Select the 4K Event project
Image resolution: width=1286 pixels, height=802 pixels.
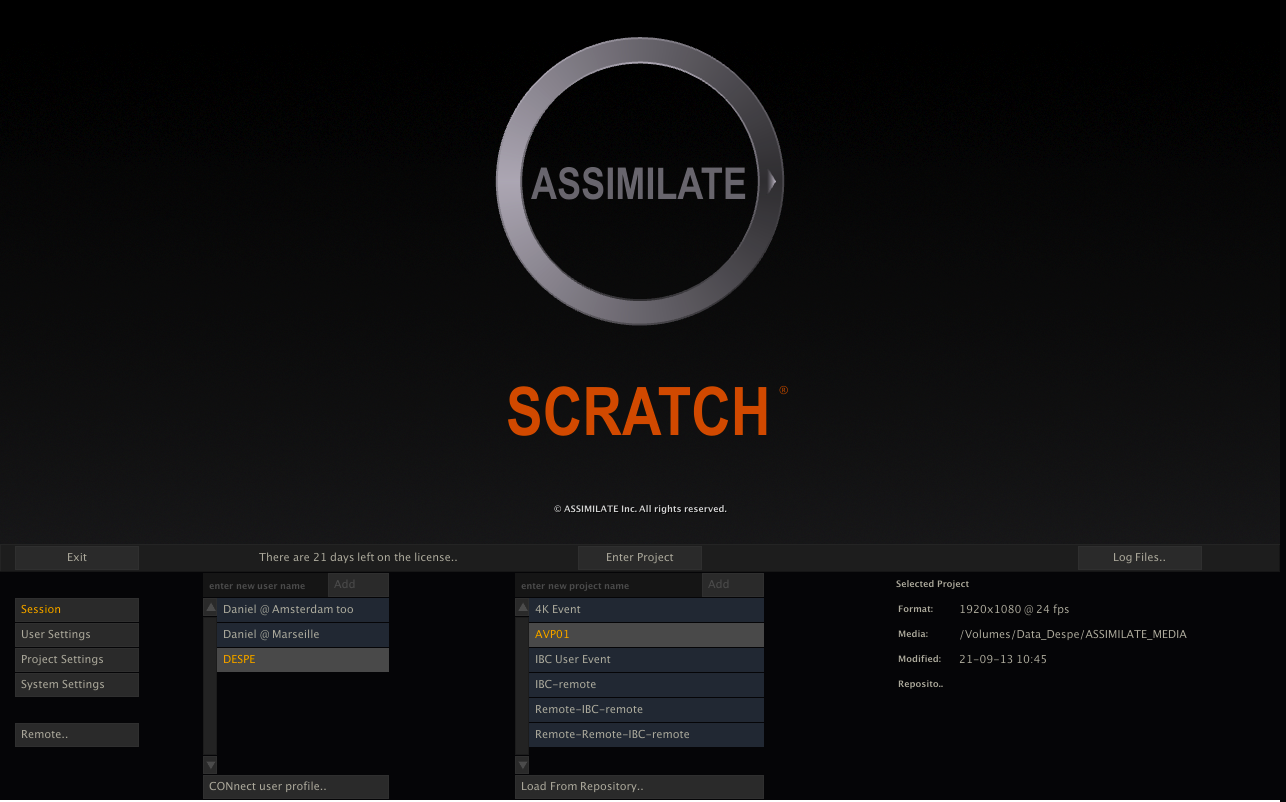click(646, 609)
